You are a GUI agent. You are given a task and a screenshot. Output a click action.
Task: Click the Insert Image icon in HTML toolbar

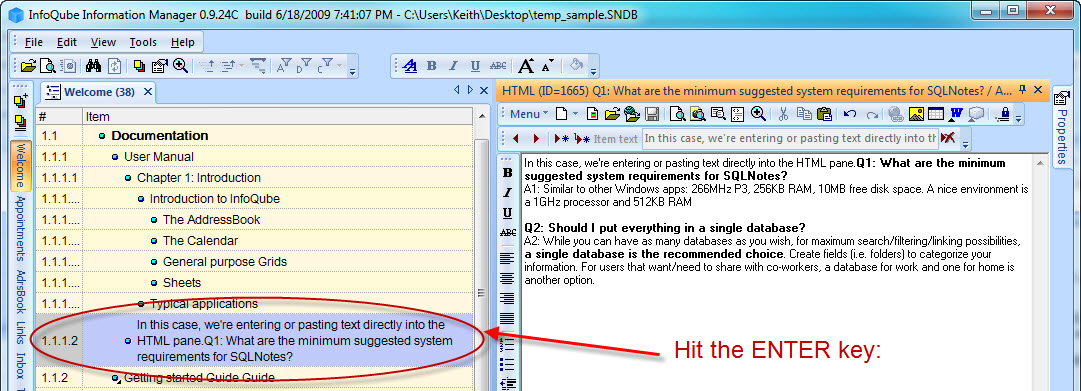pyautogui.click(x=916, y=114)
